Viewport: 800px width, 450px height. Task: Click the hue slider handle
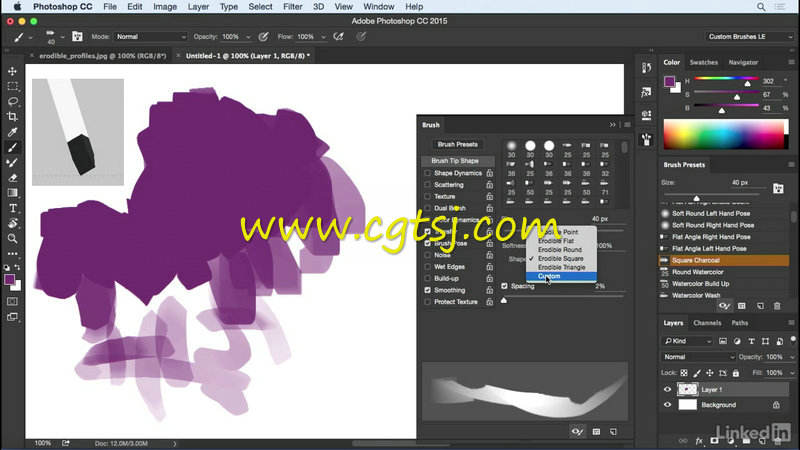(x=747, y=83)
